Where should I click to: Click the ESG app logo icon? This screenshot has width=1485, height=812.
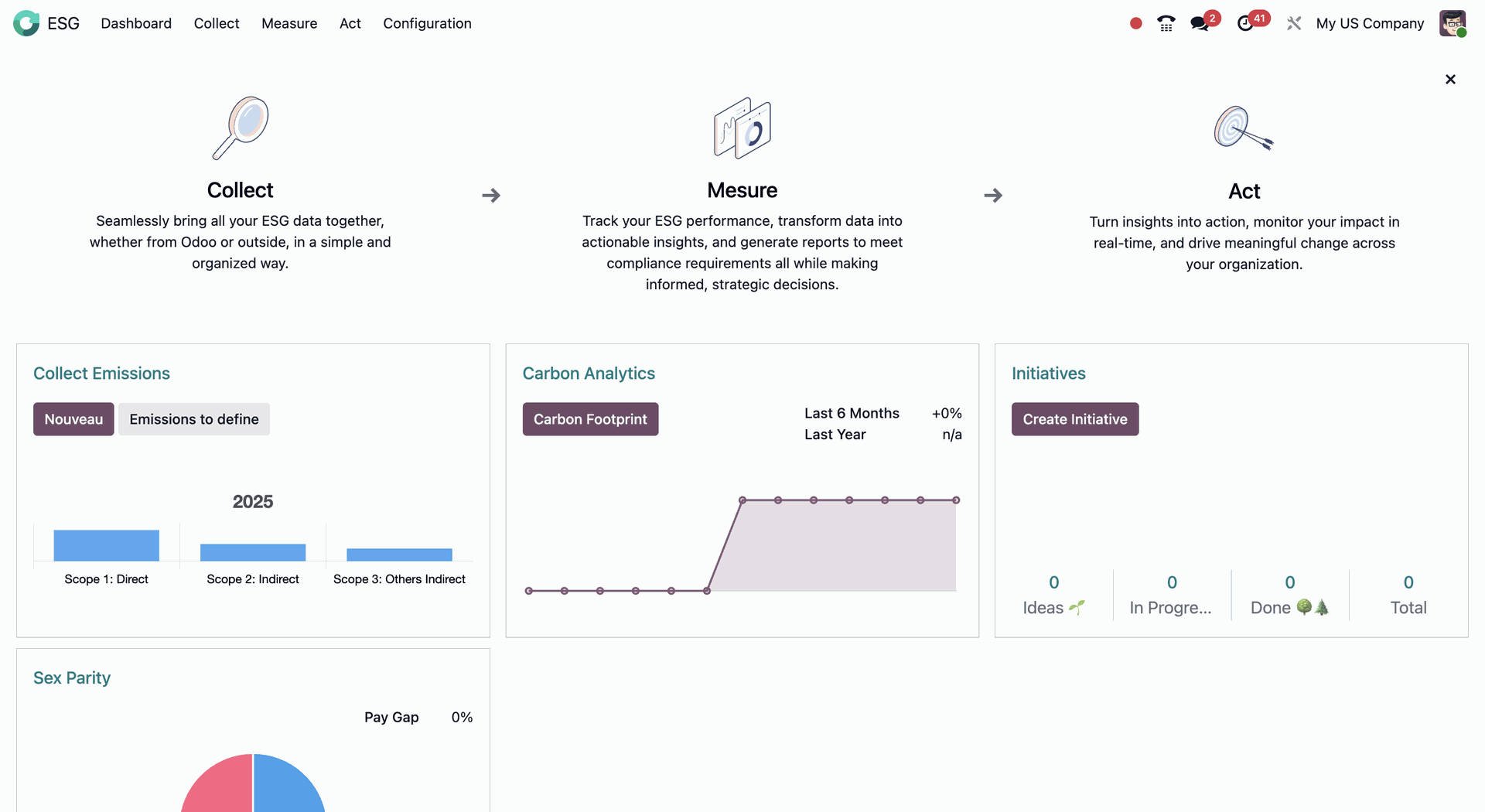(26, 23)
